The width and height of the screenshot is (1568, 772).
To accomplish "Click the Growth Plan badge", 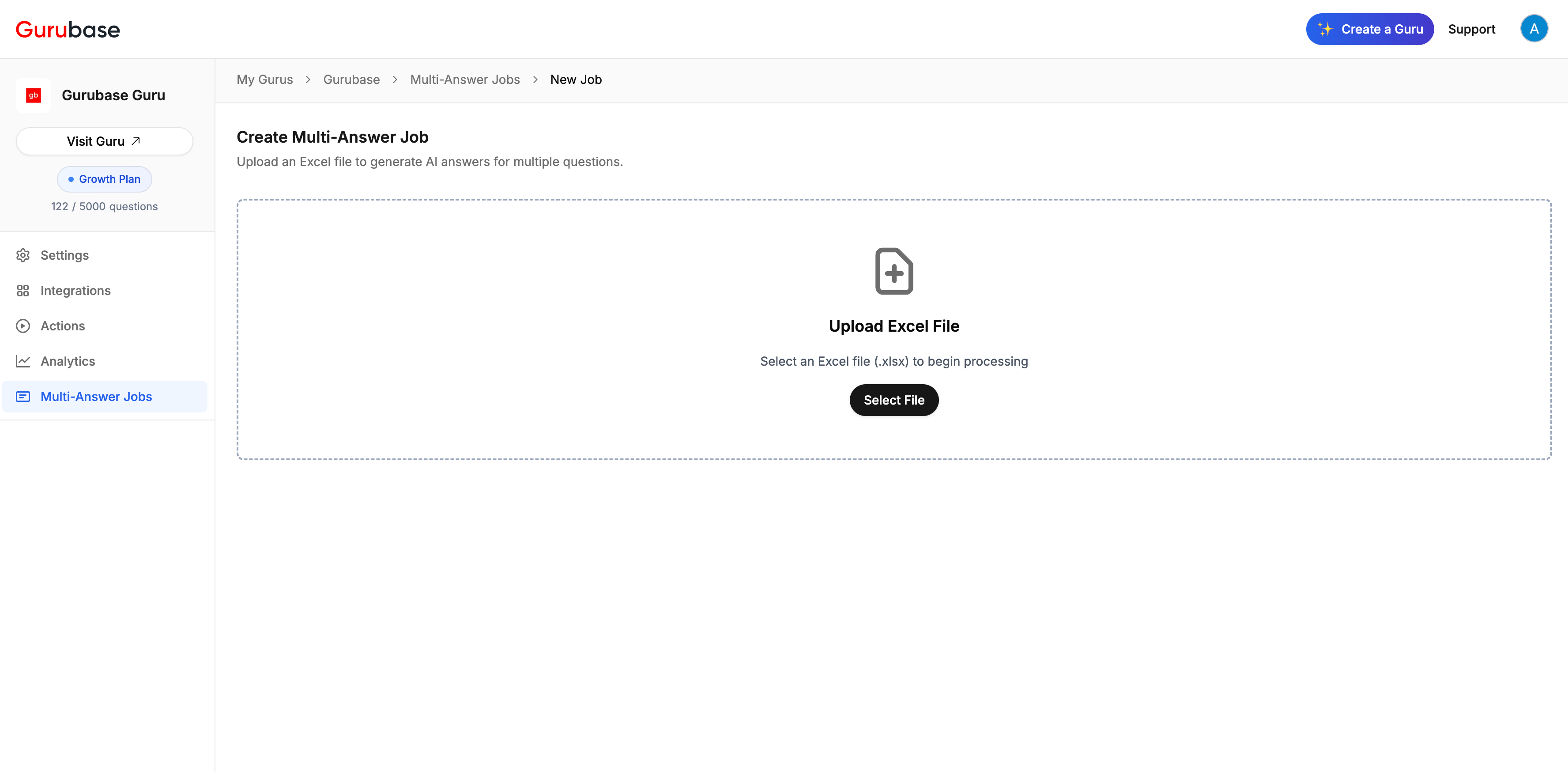I will click(104, 179).
